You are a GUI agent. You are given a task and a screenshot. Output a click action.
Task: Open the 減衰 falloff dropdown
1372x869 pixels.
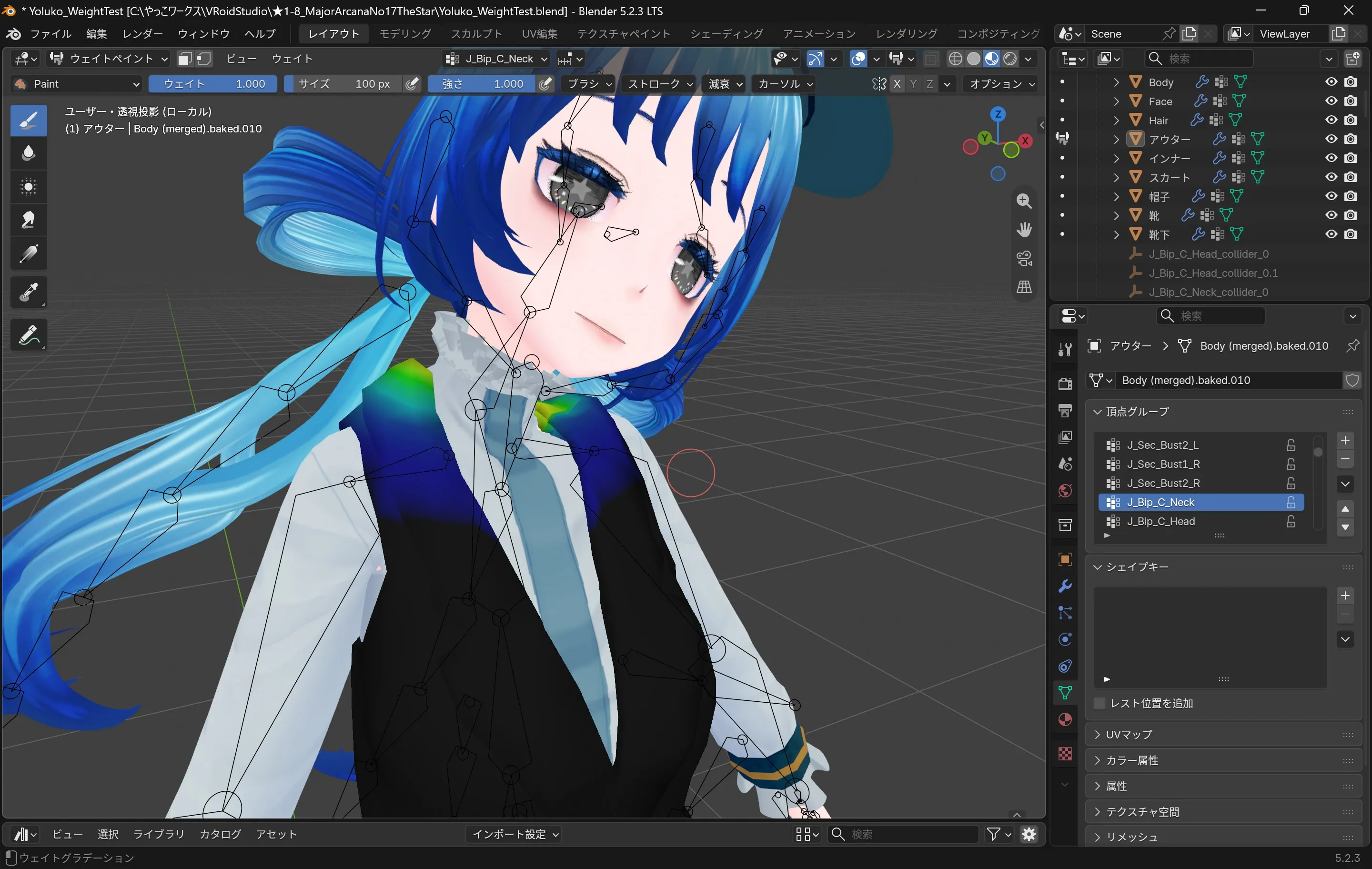pos(725,84)
